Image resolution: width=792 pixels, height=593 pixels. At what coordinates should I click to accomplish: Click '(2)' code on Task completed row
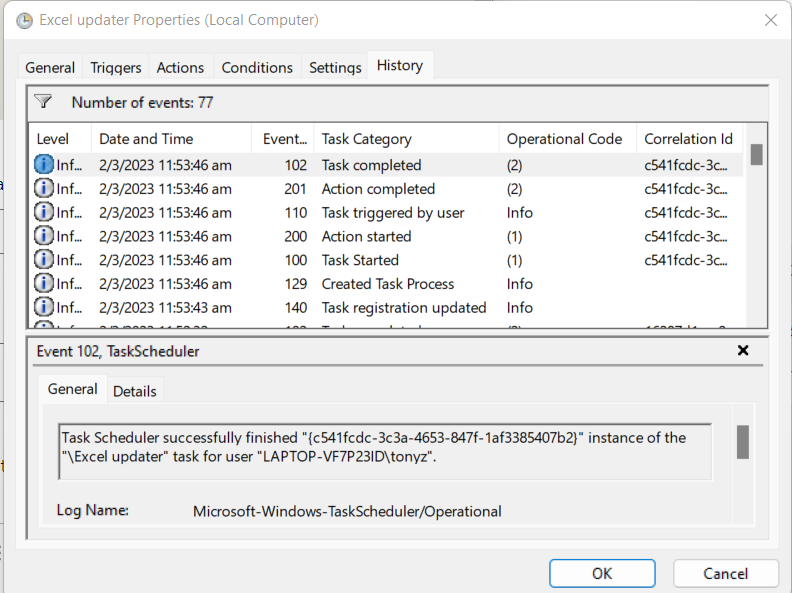[x=514, y=165]
